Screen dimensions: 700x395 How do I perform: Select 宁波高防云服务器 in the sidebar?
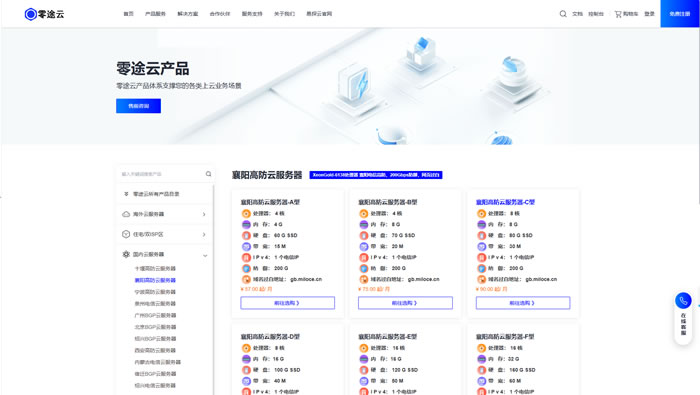[x=155, y=292]
